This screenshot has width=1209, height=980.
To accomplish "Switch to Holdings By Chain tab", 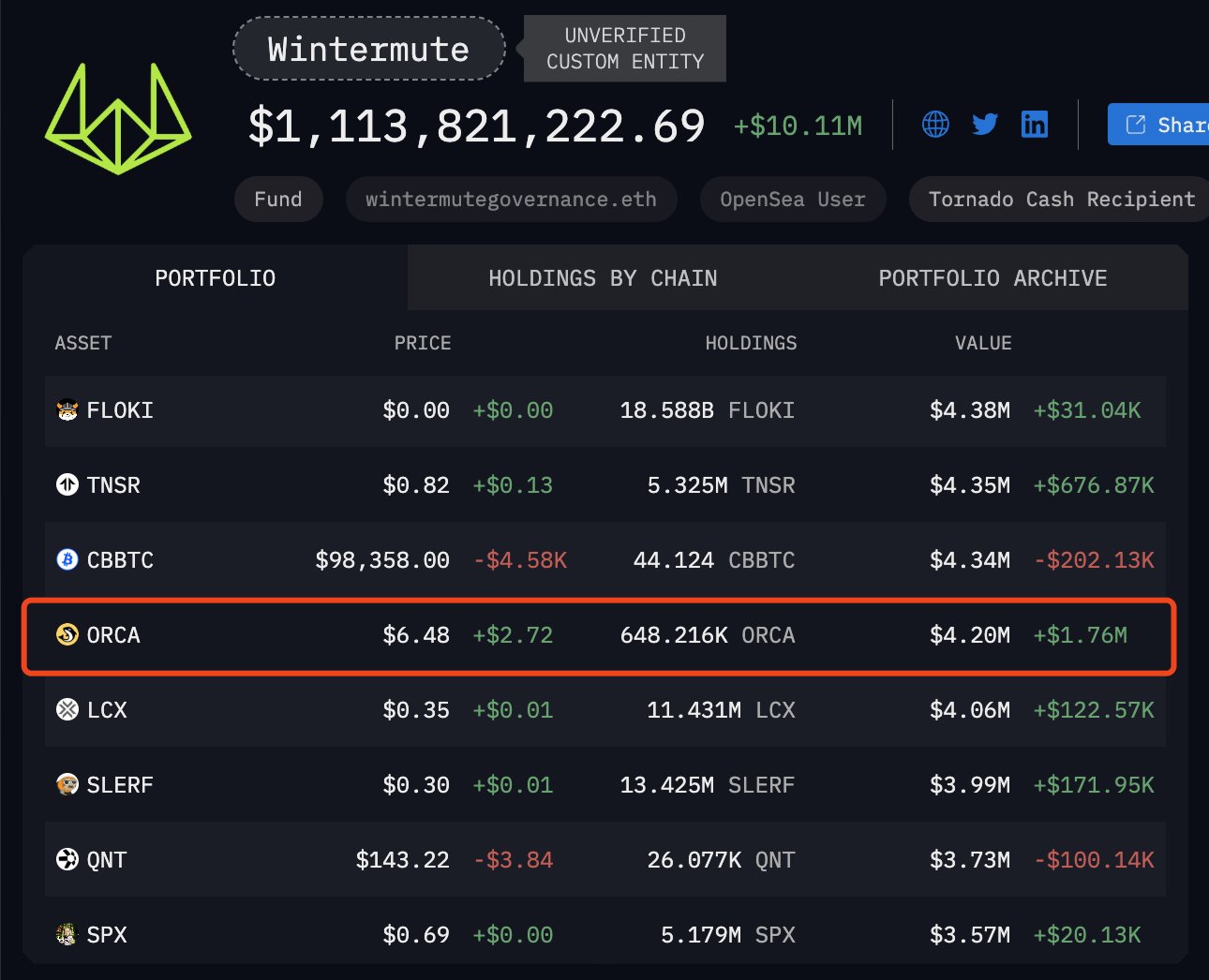I will click(x=603, y=278).
